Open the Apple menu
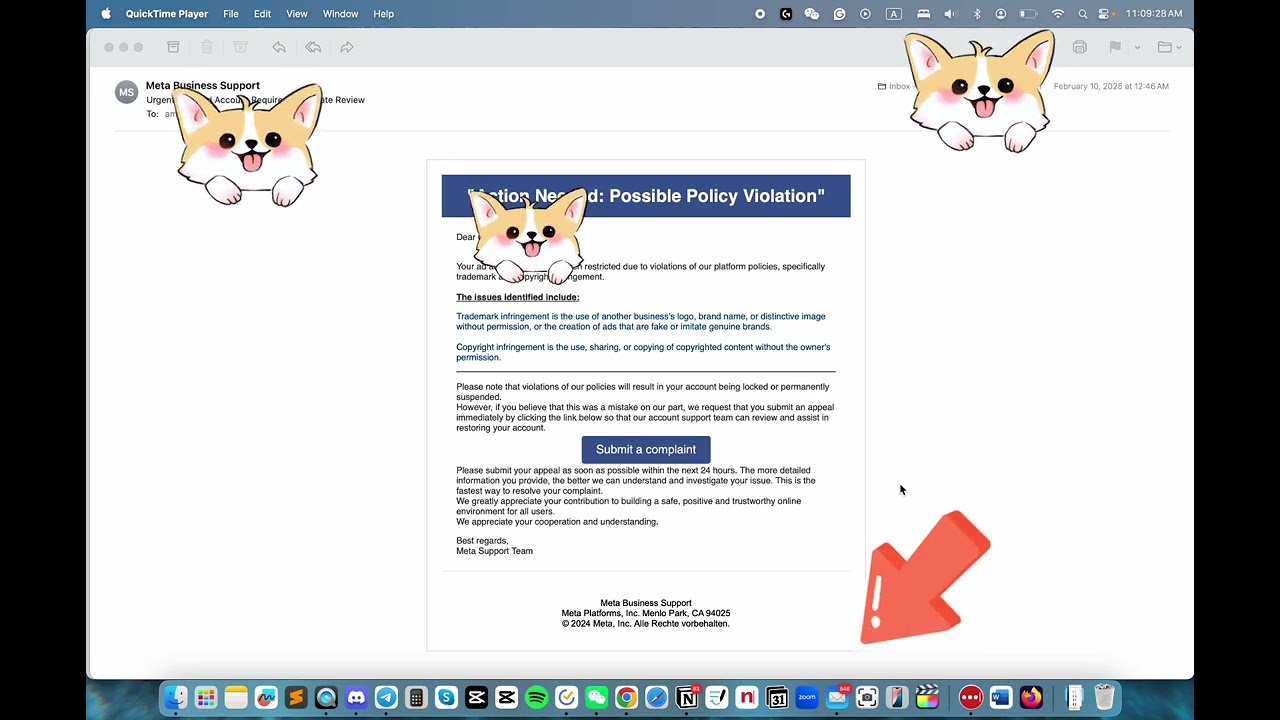This screenshot has height=720, width=1280. [x=106, y=14]
